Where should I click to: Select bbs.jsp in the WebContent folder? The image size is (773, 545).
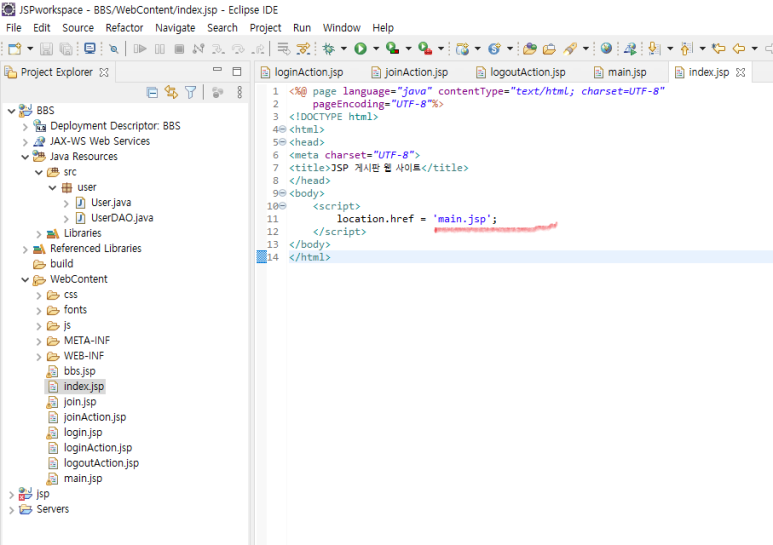click(71, 371)
